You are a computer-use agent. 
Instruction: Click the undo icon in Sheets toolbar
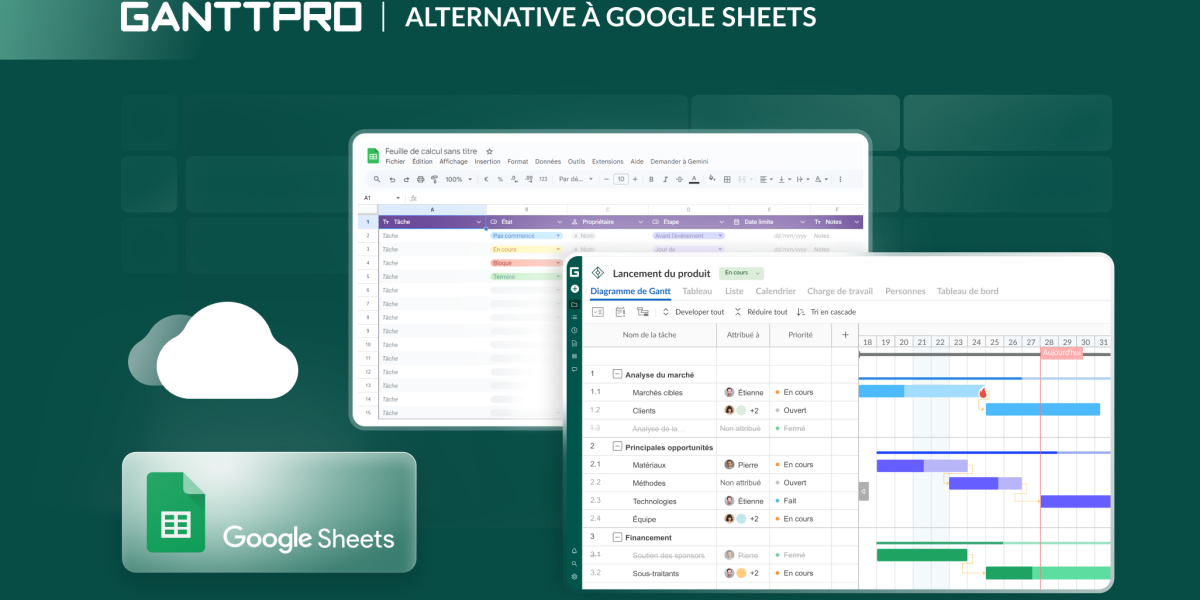coord(392,179)
